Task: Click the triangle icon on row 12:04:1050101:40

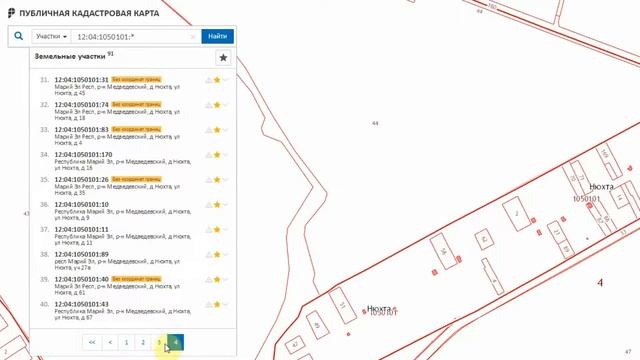Action: (209, 280)
